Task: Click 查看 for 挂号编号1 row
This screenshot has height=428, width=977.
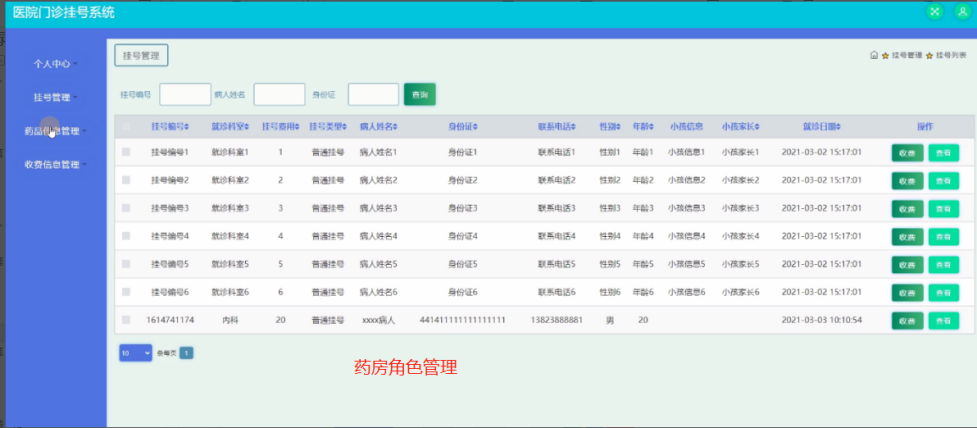Action: [x=943, y=153]
